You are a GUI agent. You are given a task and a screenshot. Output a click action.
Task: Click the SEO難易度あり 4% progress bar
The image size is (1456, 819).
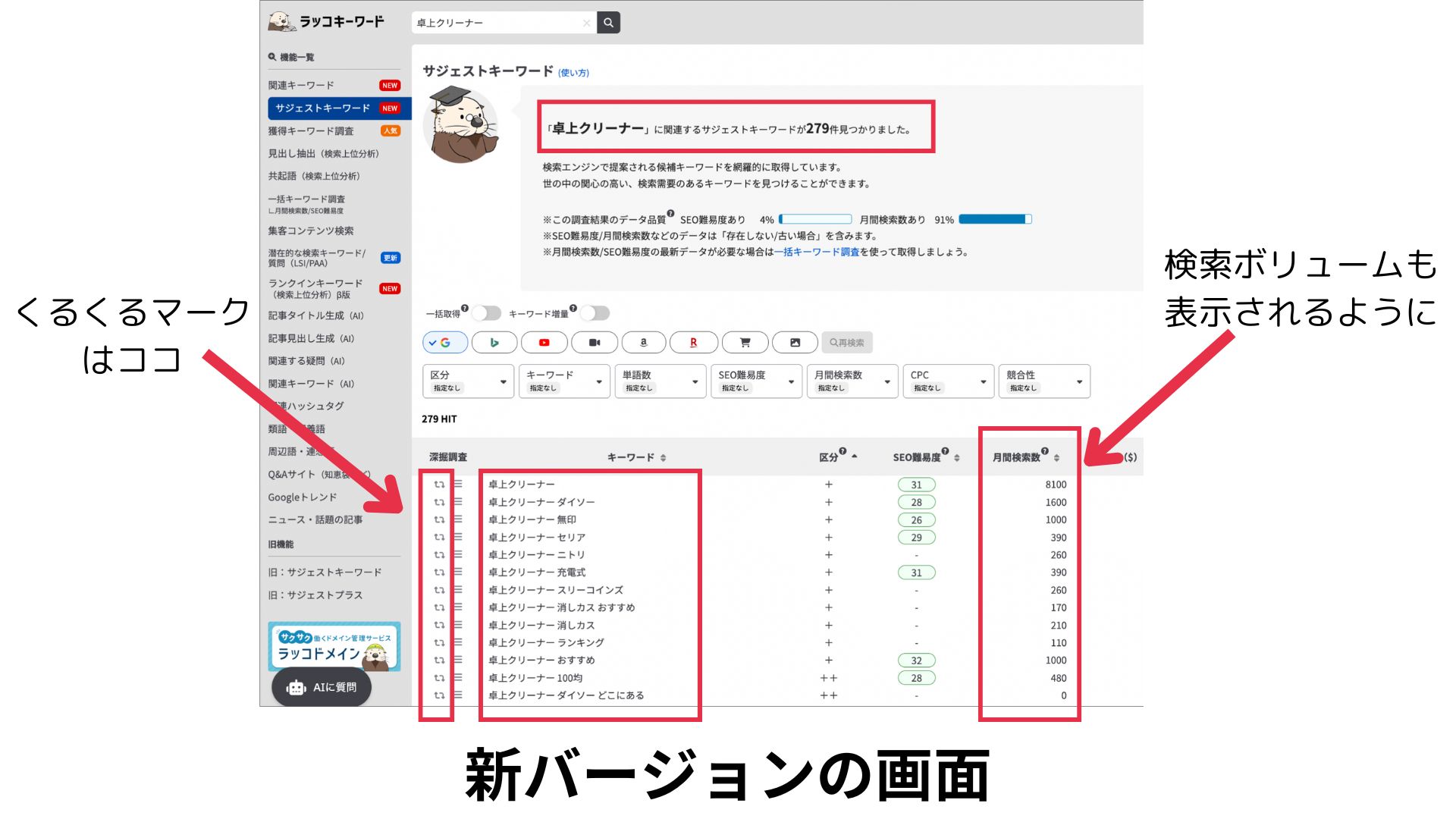tap(815, 219)
